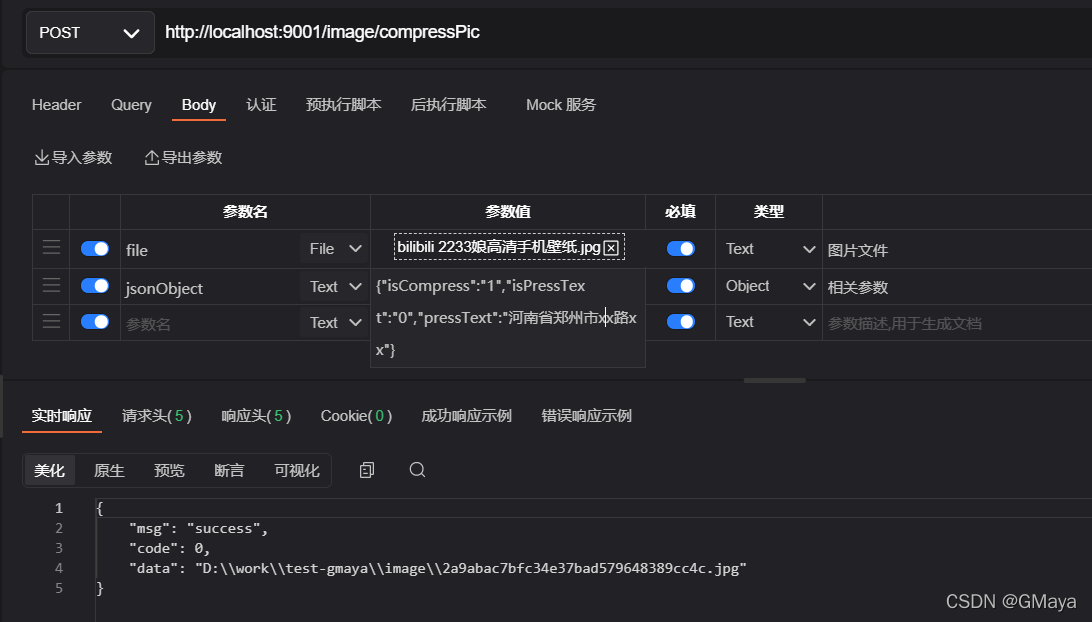Open the POST method dropdown
Image resolution: width=1092 pixels, height=622 pixels.
(90, 33)
